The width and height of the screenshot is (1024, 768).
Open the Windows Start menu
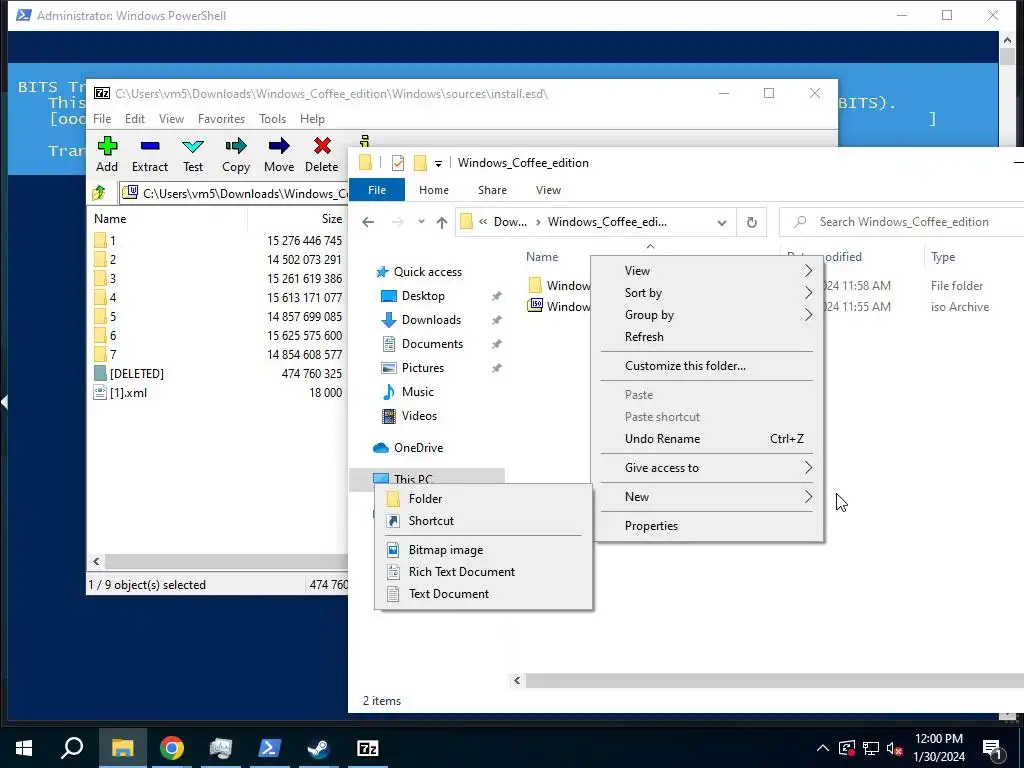[24, 748]
